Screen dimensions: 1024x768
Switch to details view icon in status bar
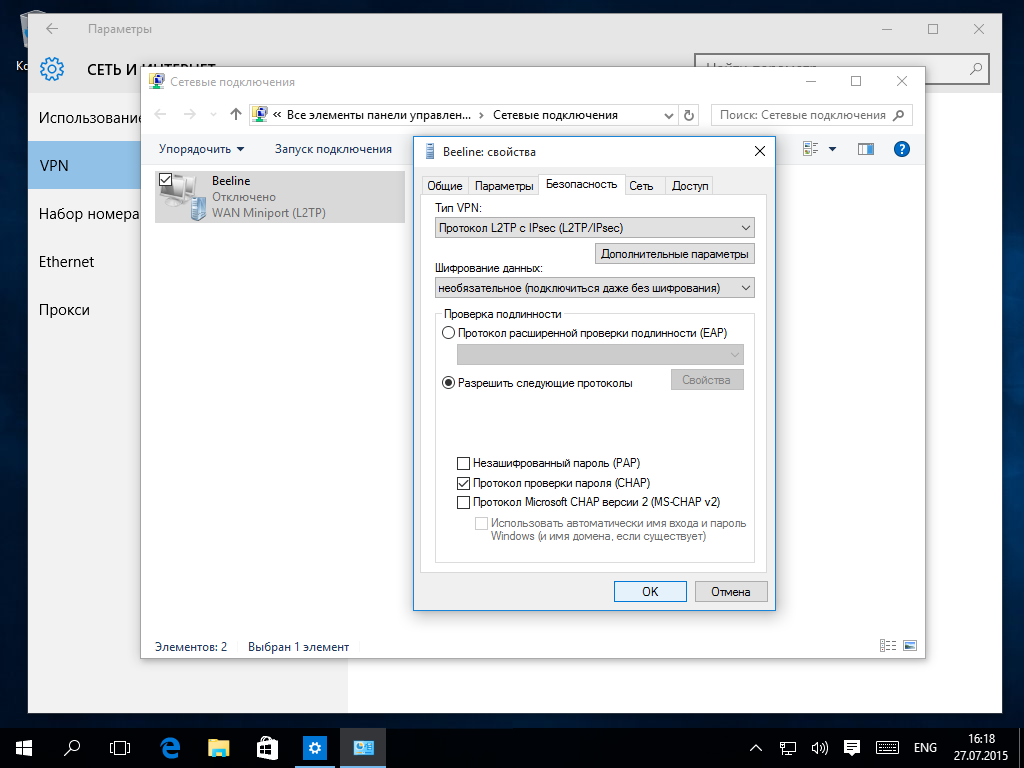[888, 645]
